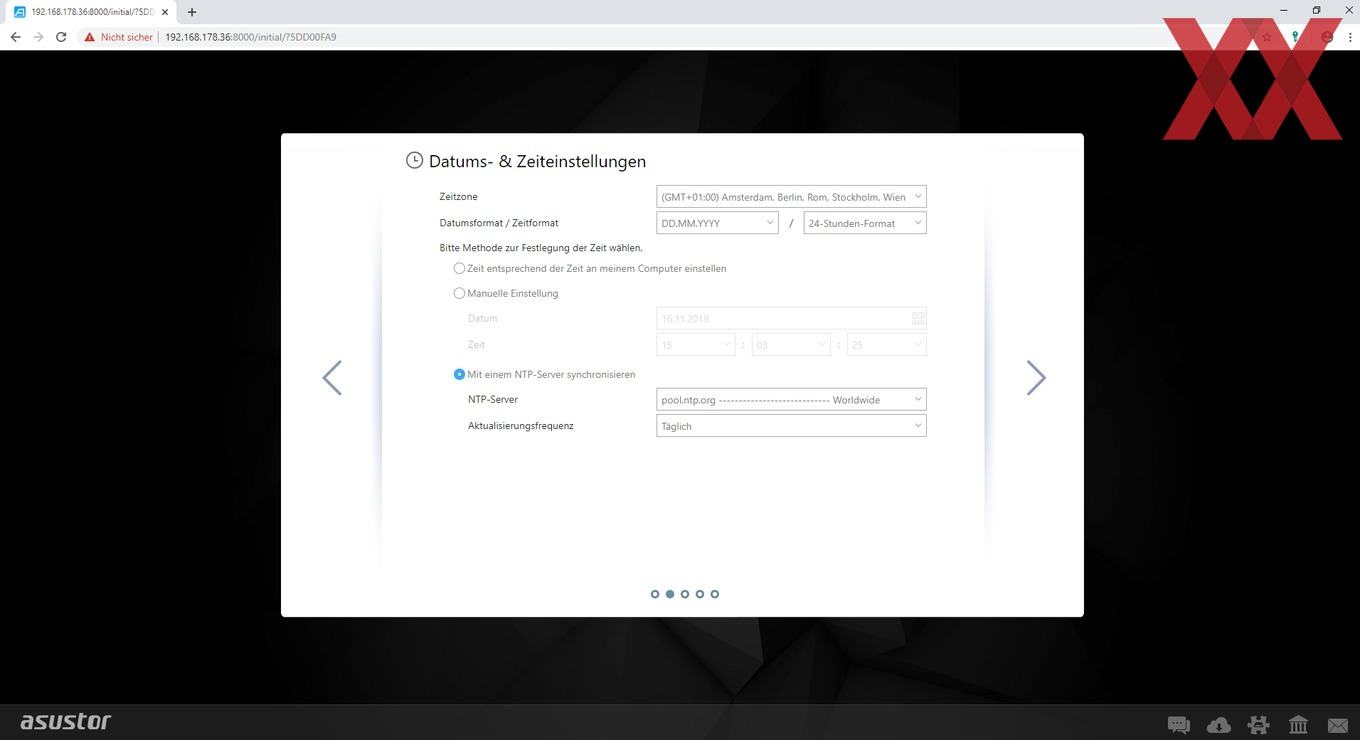Open the NTP-Server pool.ntp.org dropdown
The image size is (1360, 740).
click(x=791, y=399)
